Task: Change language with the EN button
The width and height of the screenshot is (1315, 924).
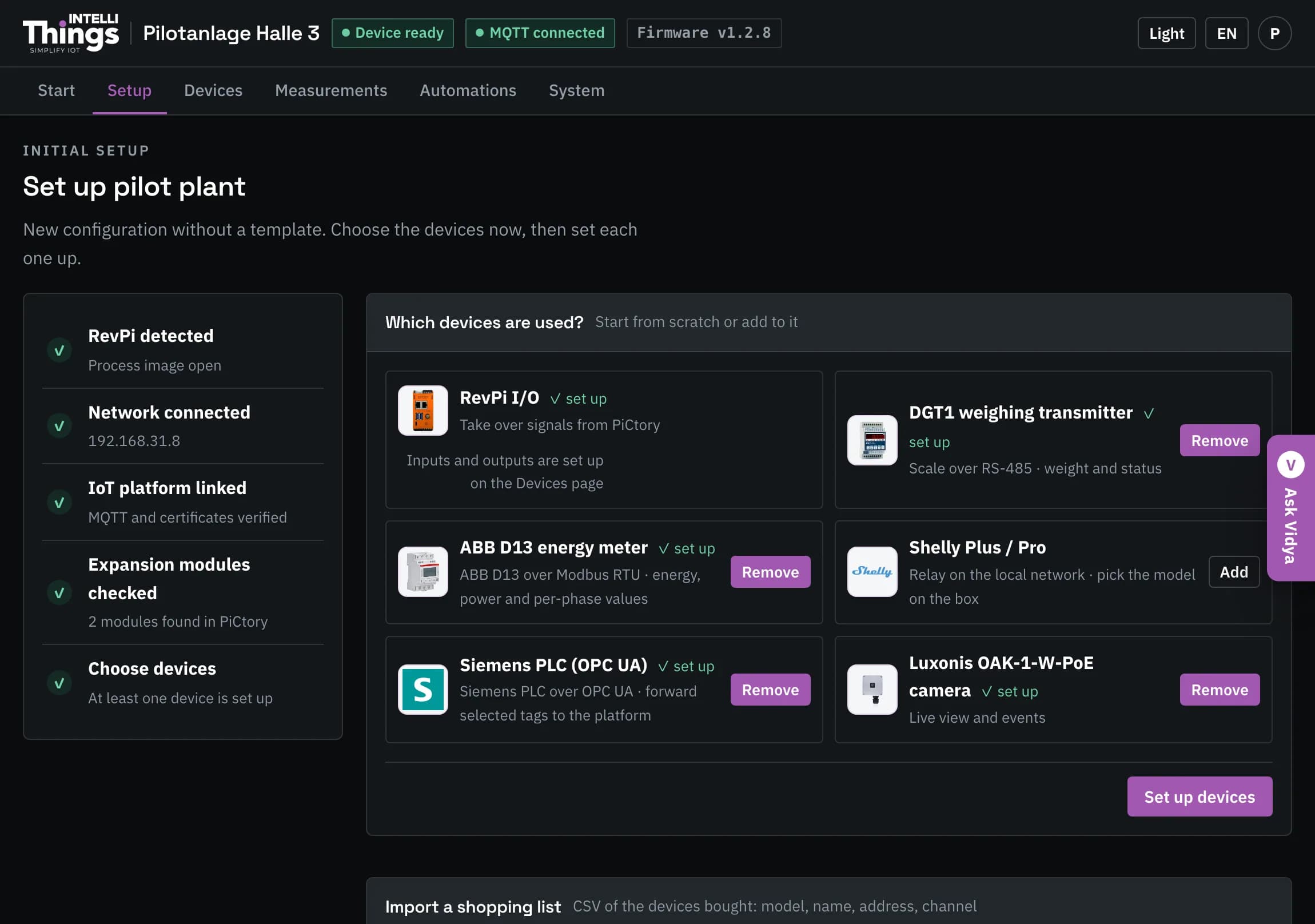Action: tap(1227, 33)
